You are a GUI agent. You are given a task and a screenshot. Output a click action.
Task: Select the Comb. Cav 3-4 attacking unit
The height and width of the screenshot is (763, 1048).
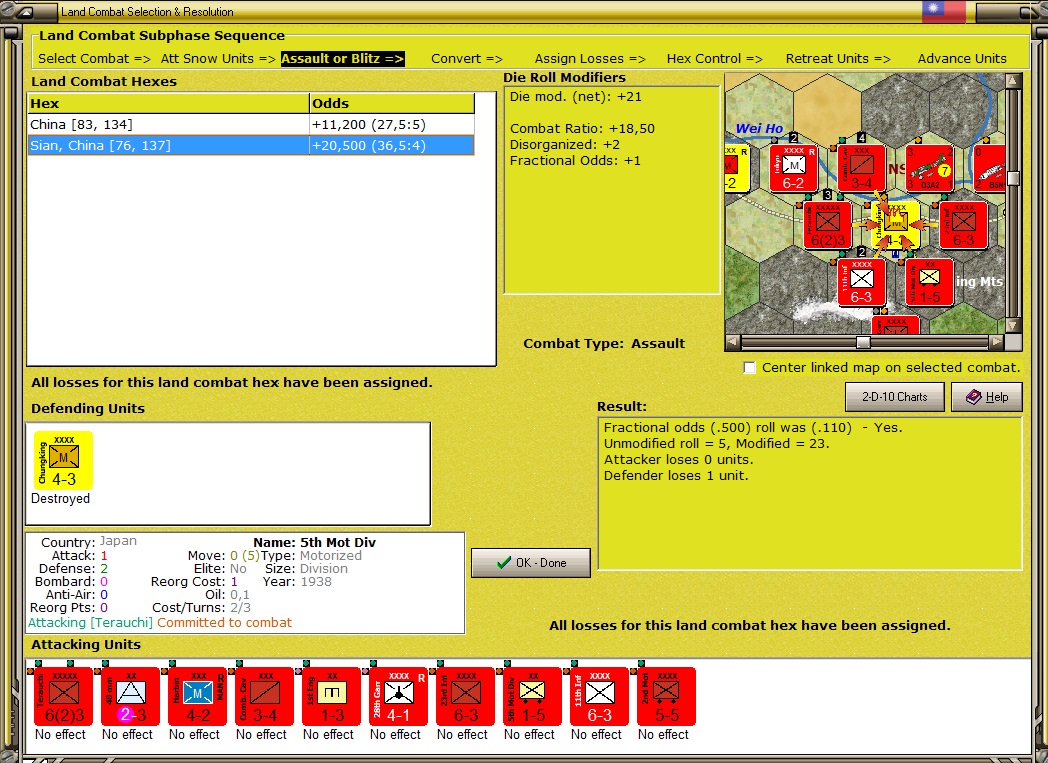(265, 696)
